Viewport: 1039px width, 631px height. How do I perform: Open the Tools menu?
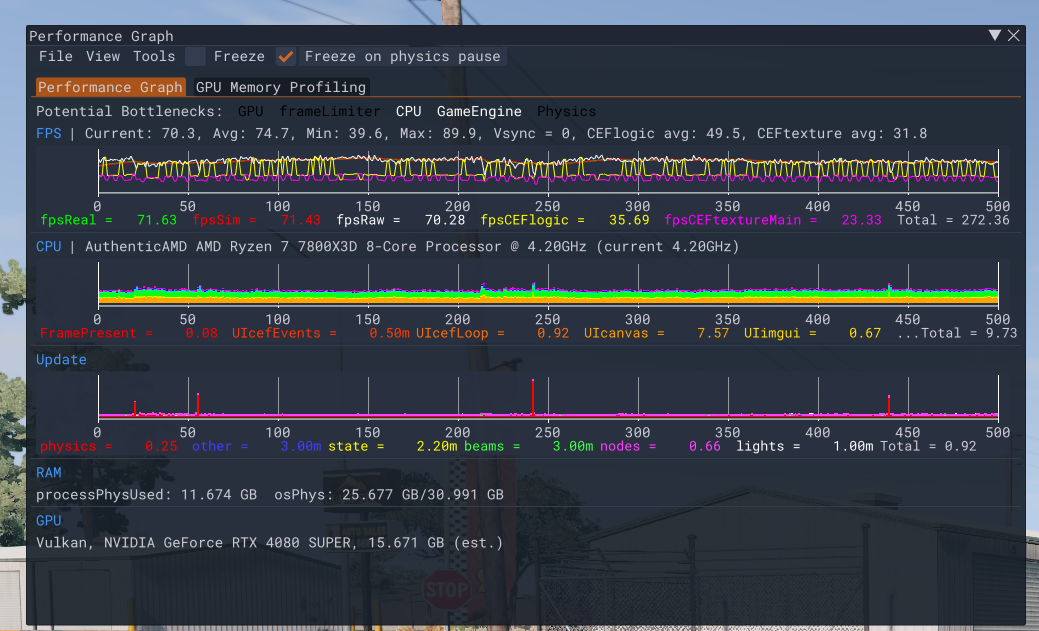click(154, 56)
